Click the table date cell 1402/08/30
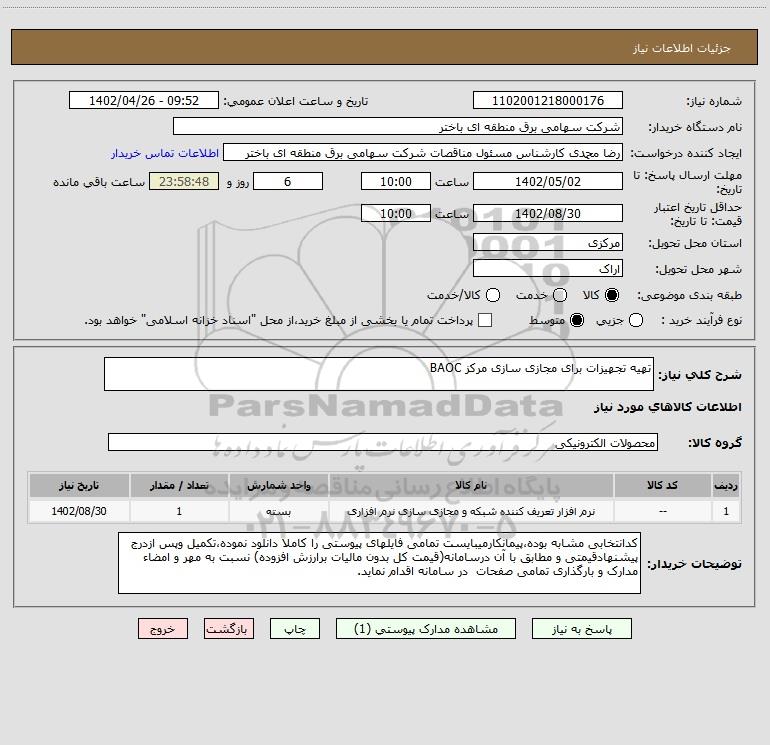 point(79,511)
